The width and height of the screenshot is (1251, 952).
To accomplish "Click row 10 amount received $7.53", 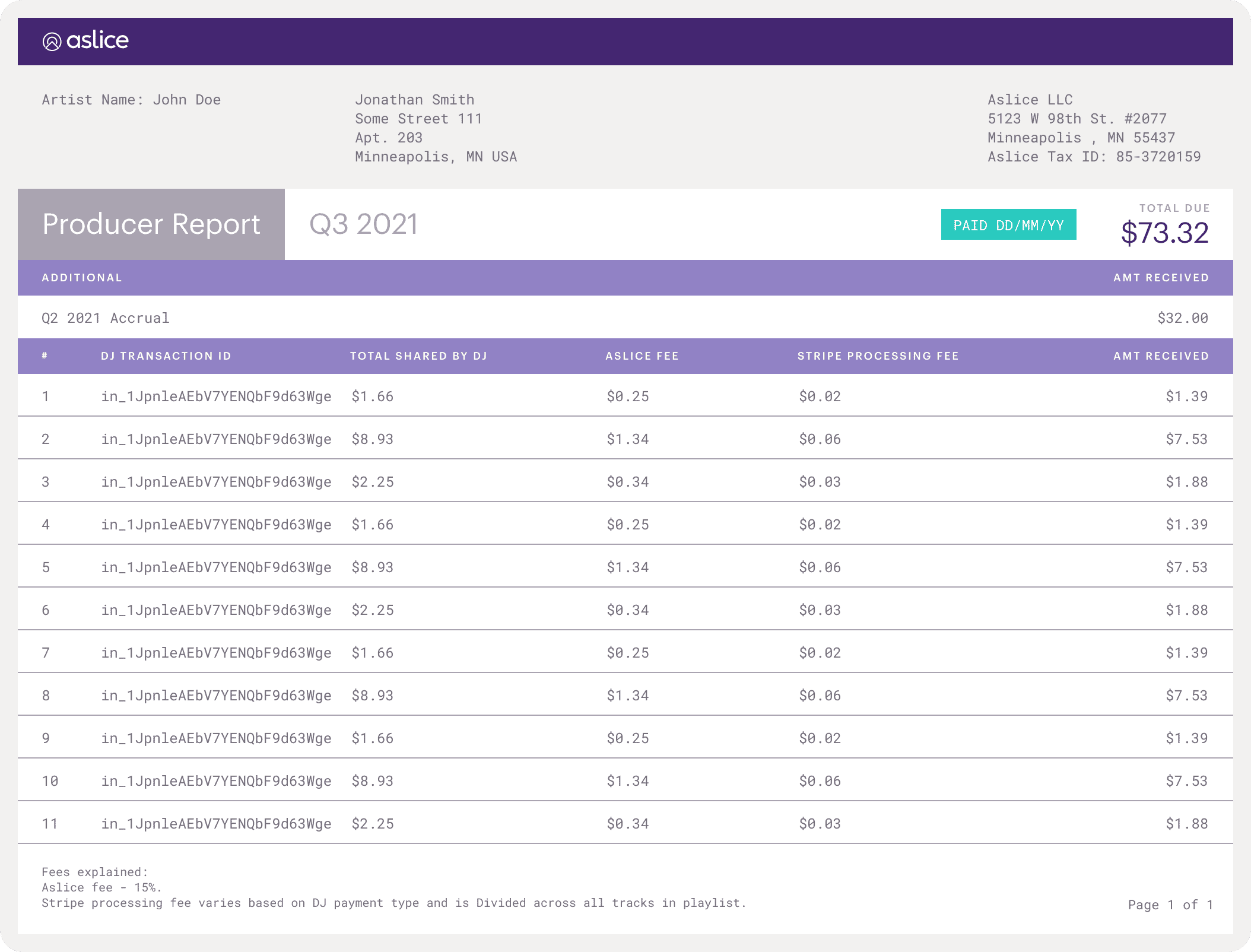I will 1186,781.
